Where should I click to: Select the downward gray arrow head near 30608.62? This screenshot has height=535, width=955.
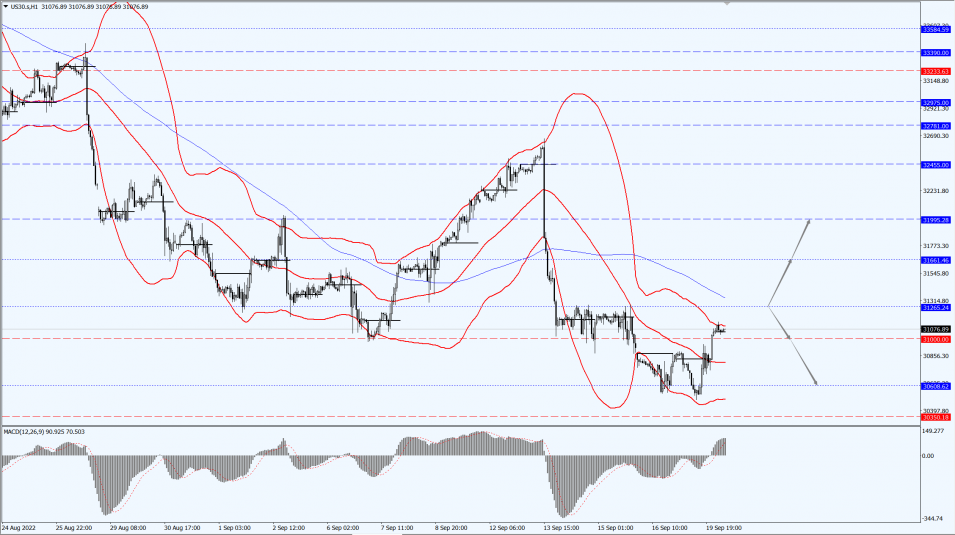(x=816, y=382)
